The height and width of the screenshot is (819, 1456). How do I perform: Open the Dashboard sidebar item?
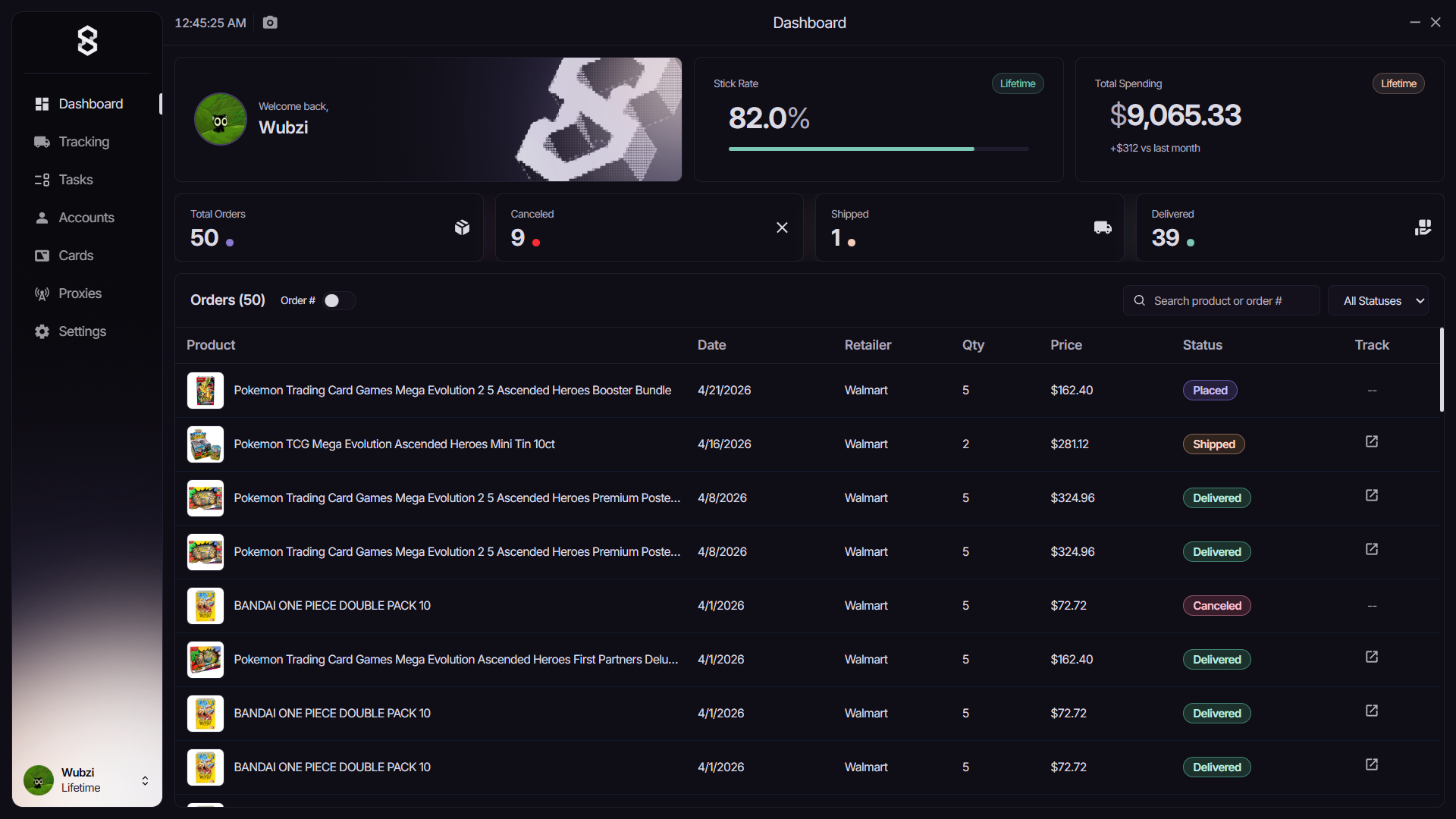click(x=87, y=104)
